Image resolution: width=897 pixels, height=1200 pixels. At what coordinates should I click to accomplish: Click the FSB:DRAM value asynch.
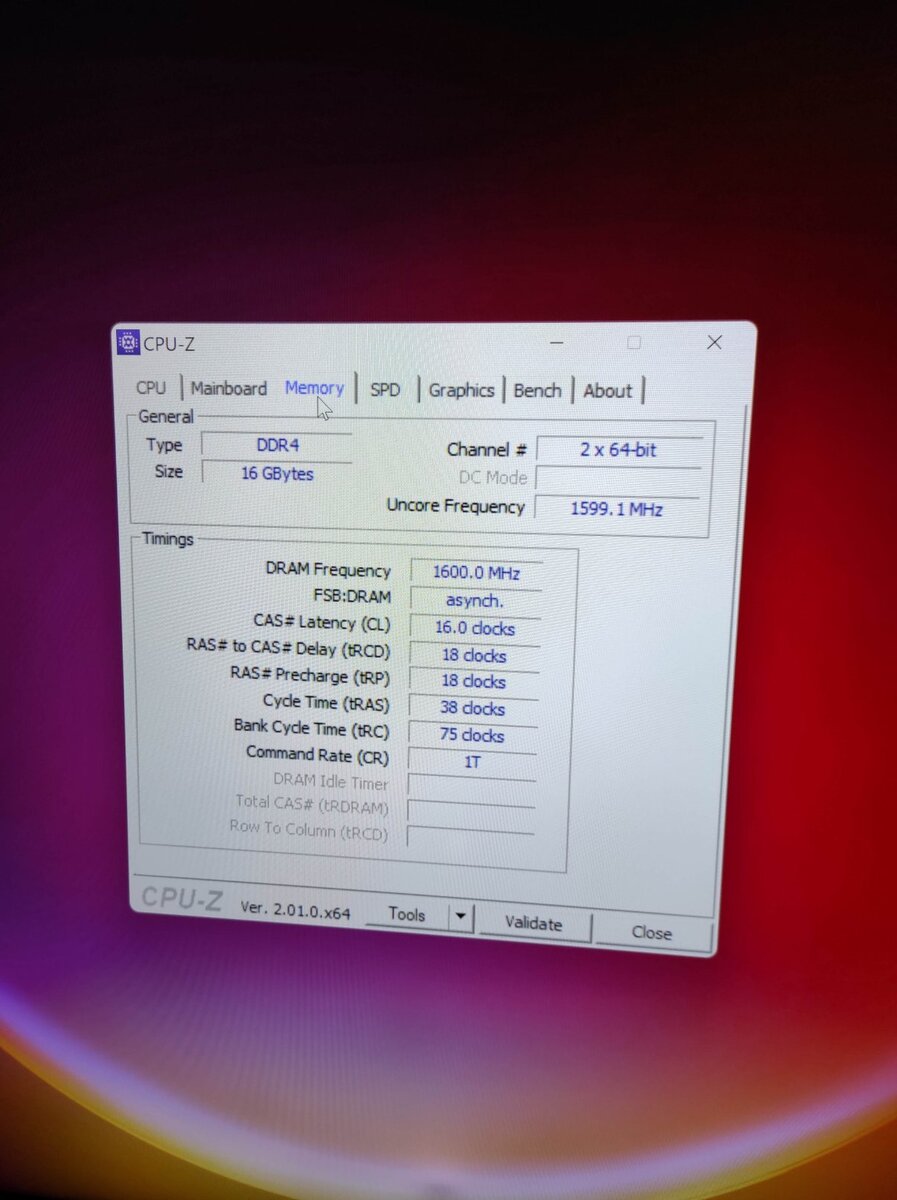pos(475,601)
